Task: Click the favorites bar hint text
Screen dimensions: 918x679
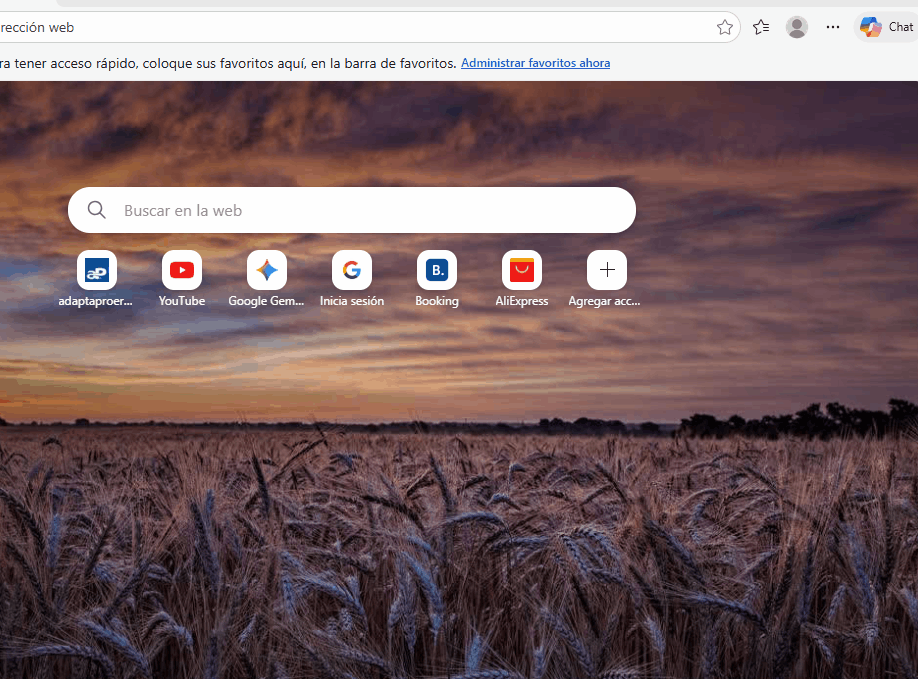Action: 230,63
